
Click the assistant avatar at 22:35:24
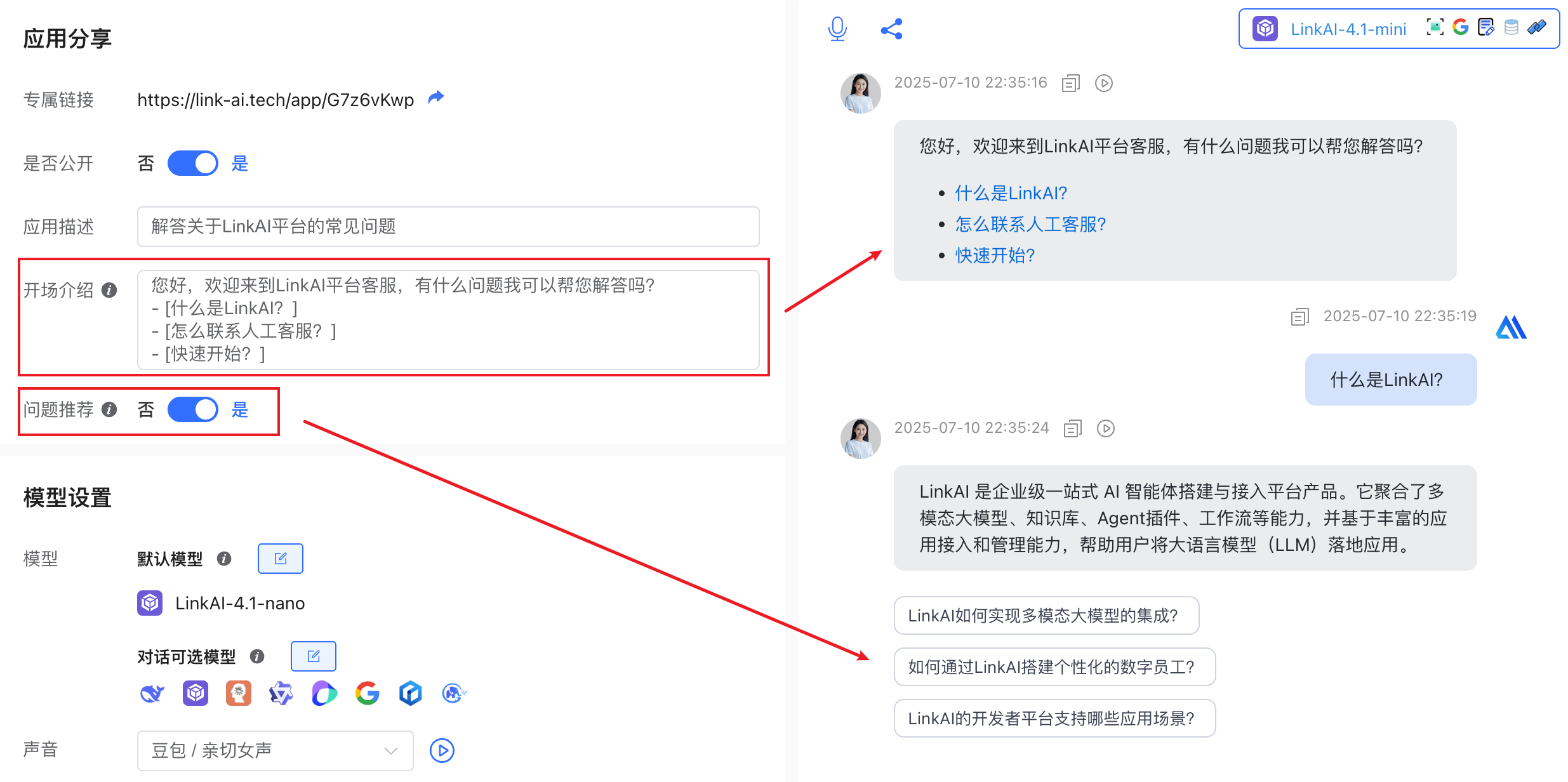(861, 439)
